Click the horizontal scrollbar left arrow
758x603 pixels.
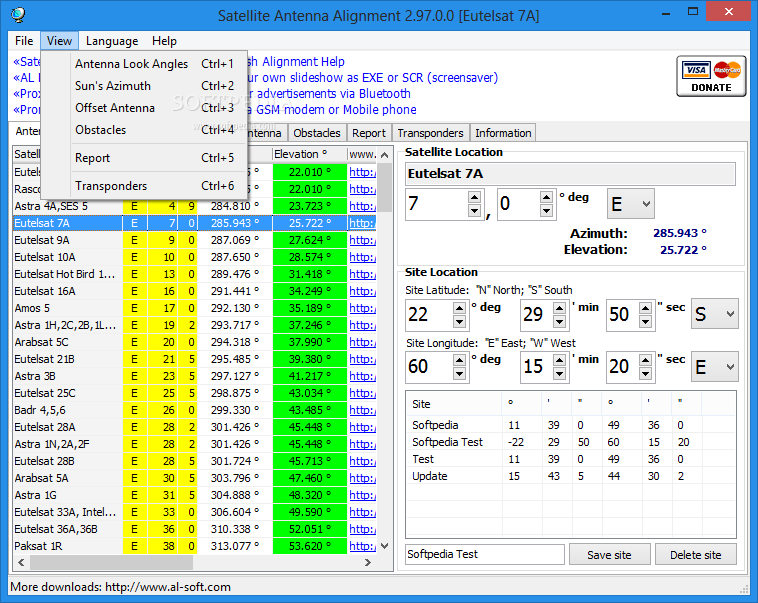coord(21,562)
